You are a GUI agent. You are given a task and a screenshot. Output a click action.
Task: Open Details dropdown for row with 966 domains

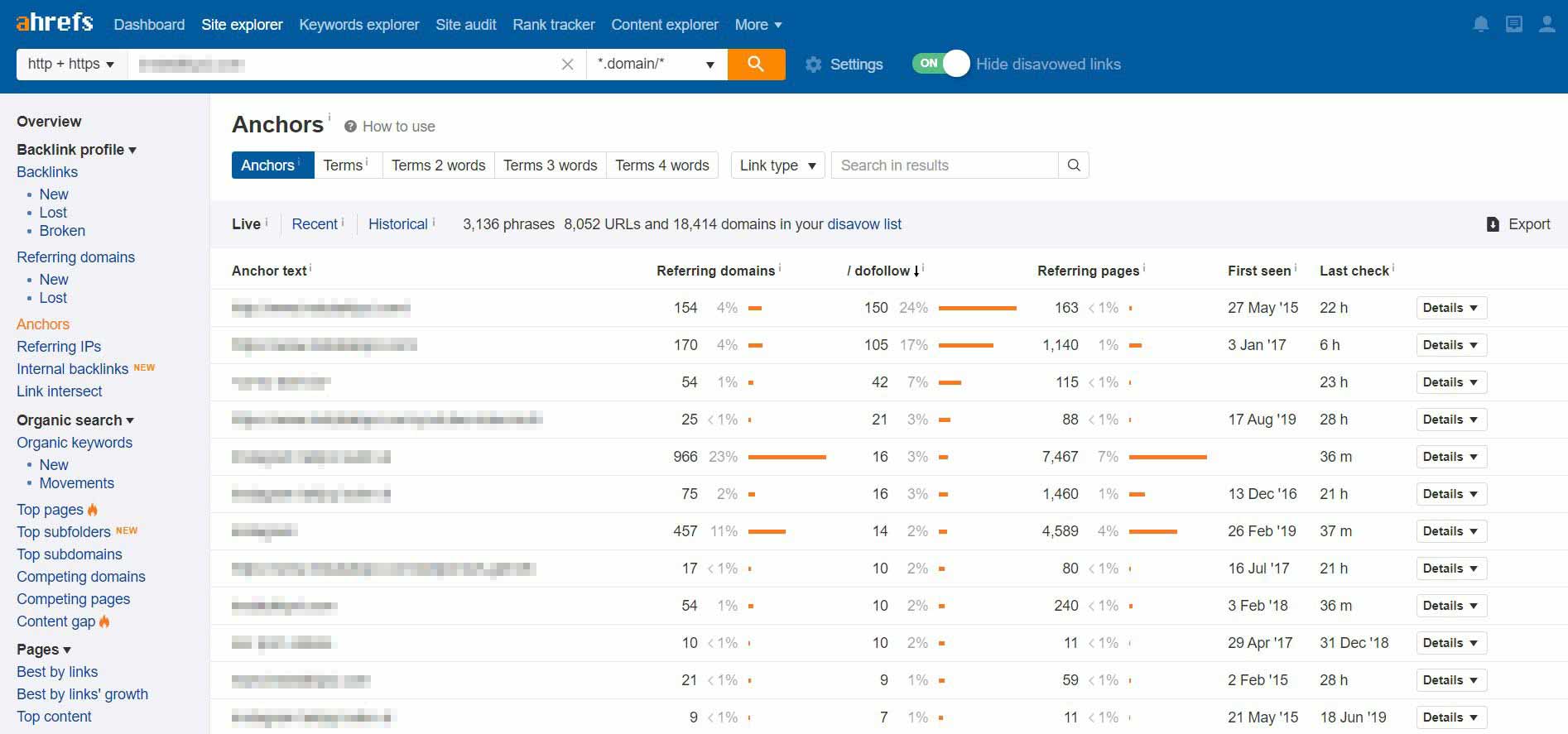1451,457
